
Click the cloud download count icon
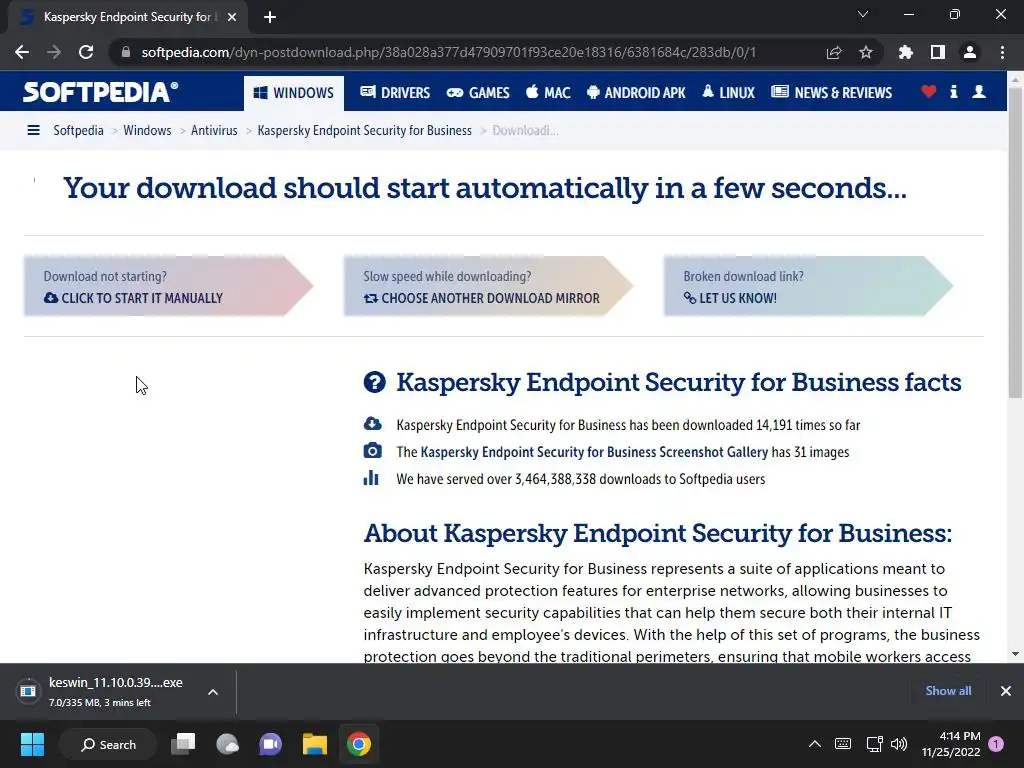pos(372,424)
